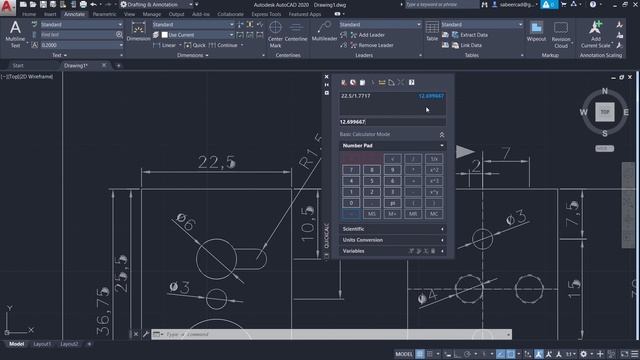Viewport: 640px width, 360px height.
Task: Switch to the Layout1 tab
Action: 42,344
